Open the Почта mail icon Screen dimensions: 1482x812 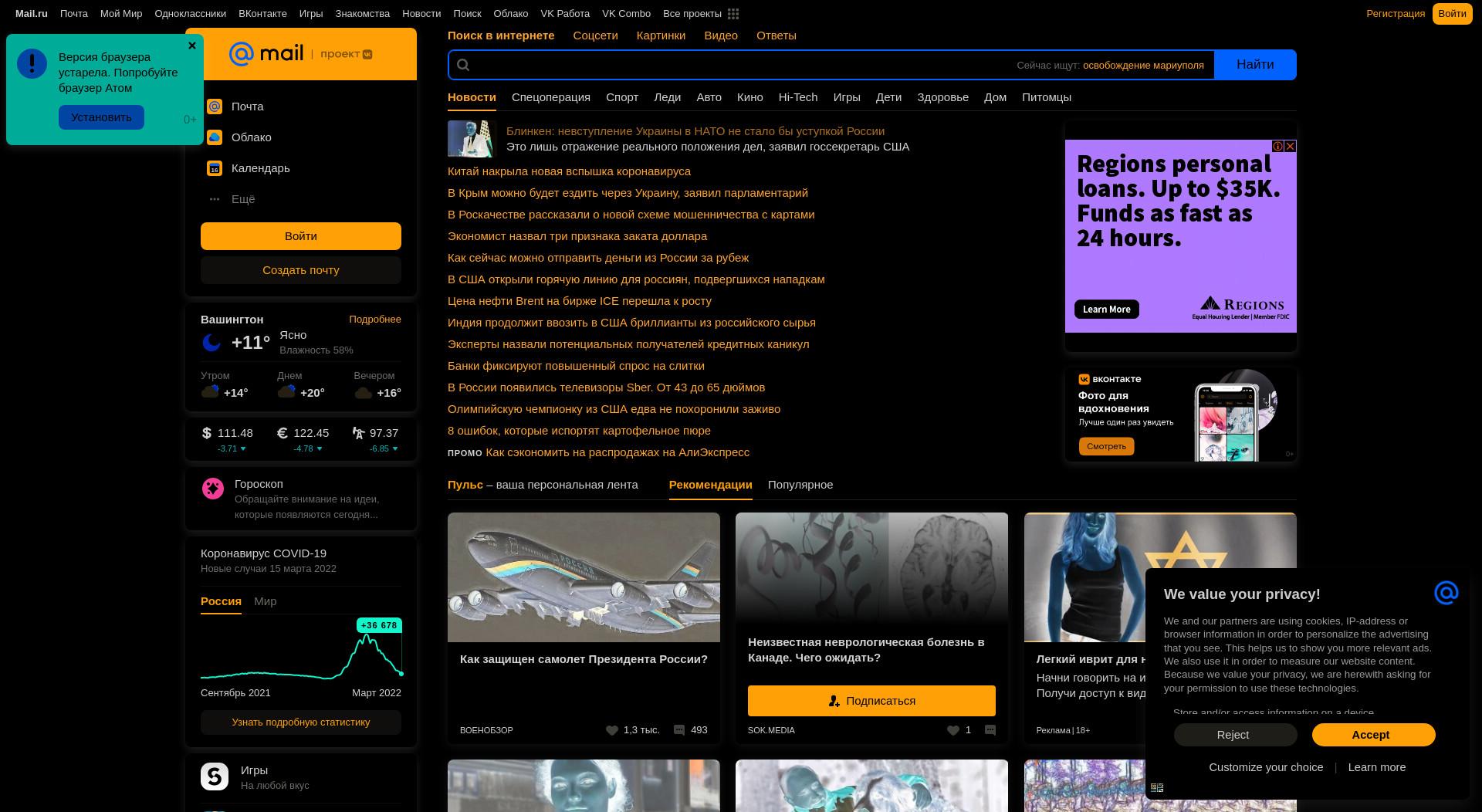pos(215,107)
